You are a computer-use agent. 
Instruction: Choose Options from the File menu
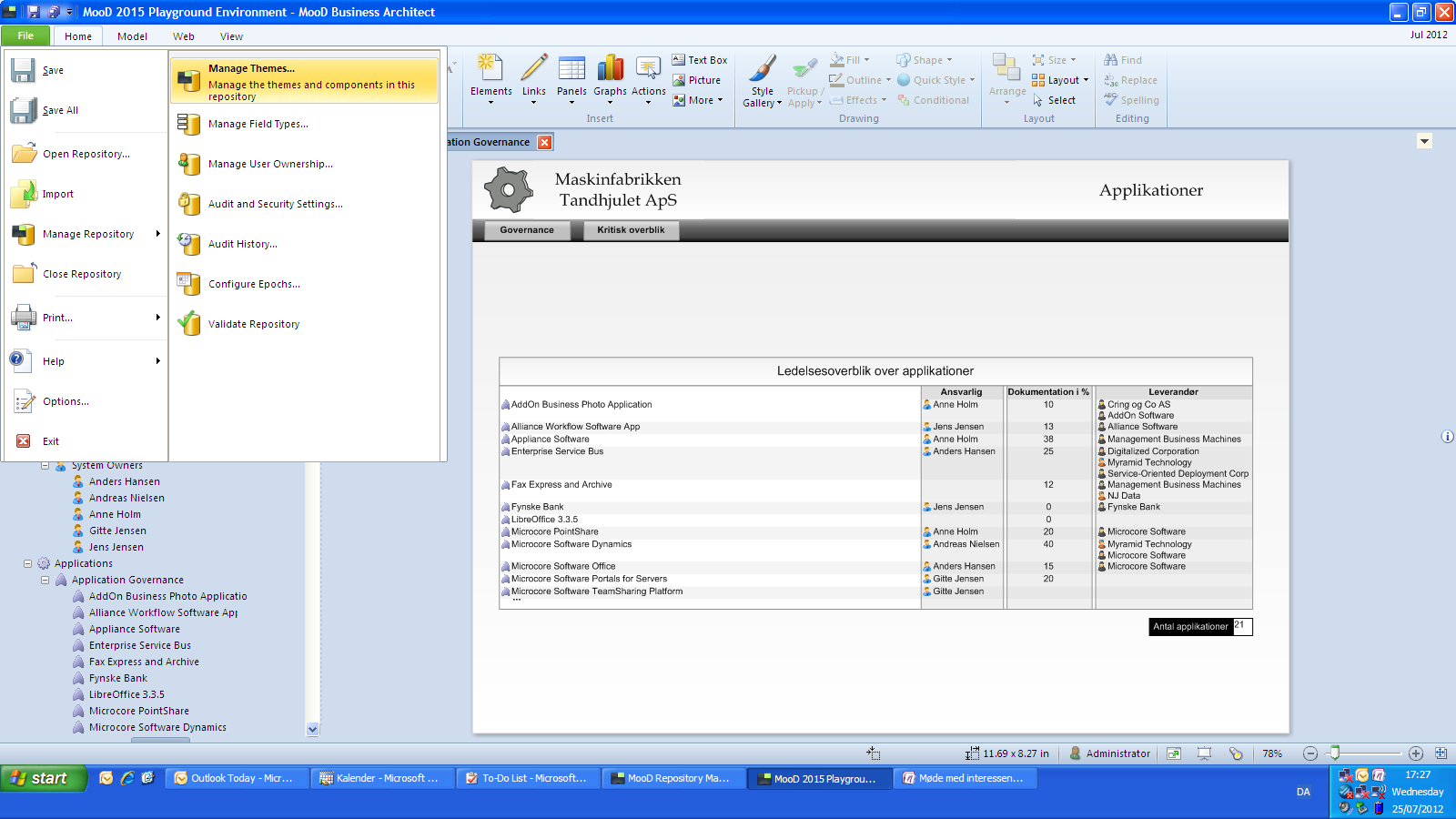click(66, 401)
